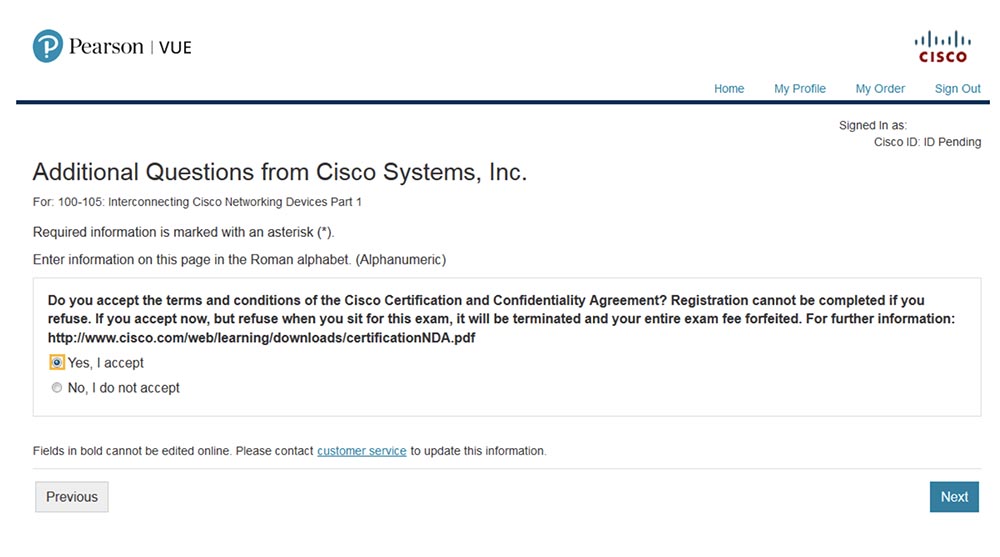The width and height of the screenshot is (1000, 557).
Task: Go to My Profile
Action: click(800, 89)
